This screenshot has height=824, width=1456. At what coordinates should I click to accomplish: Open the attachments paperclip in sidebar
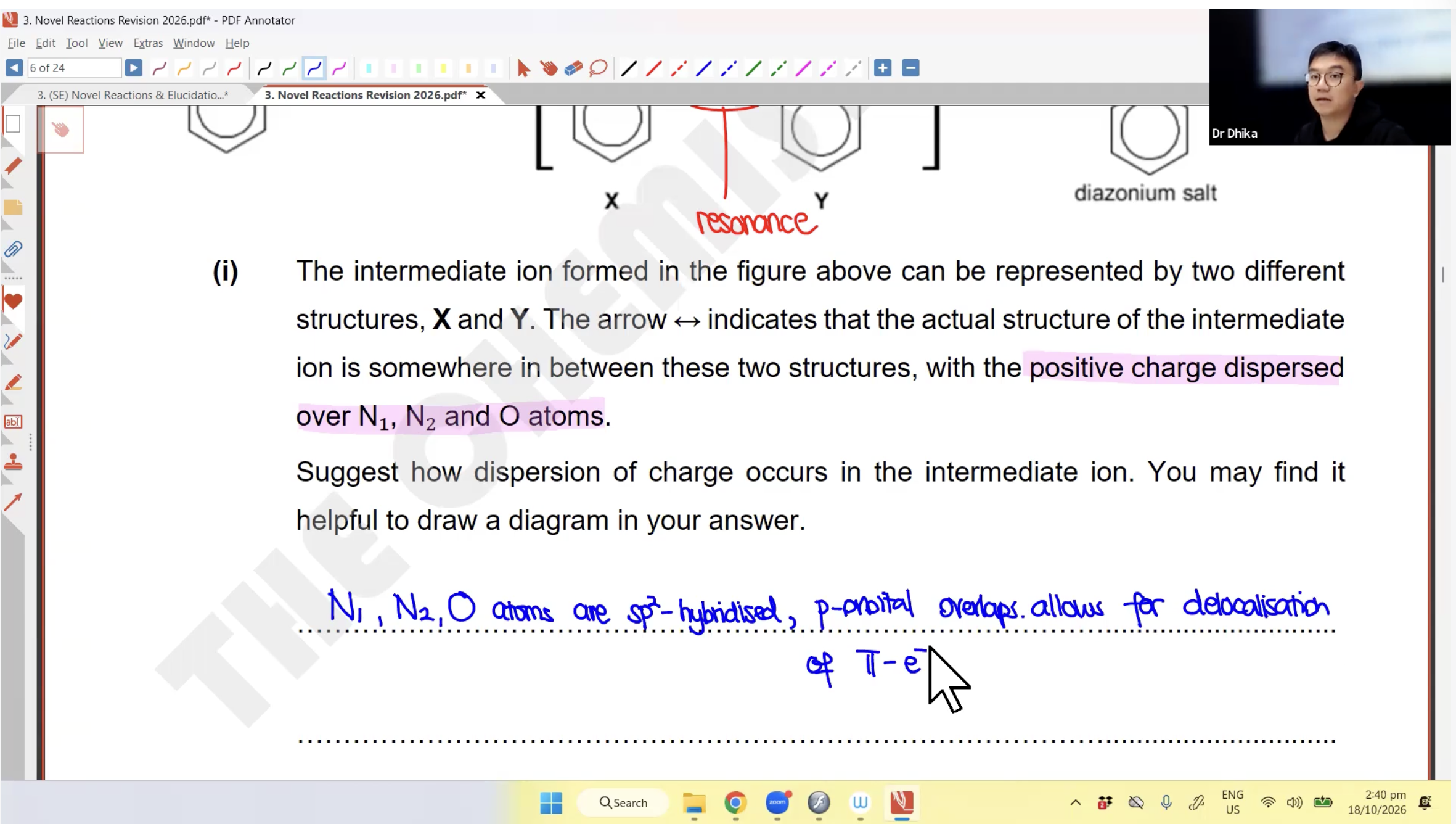tap(13, 249)
